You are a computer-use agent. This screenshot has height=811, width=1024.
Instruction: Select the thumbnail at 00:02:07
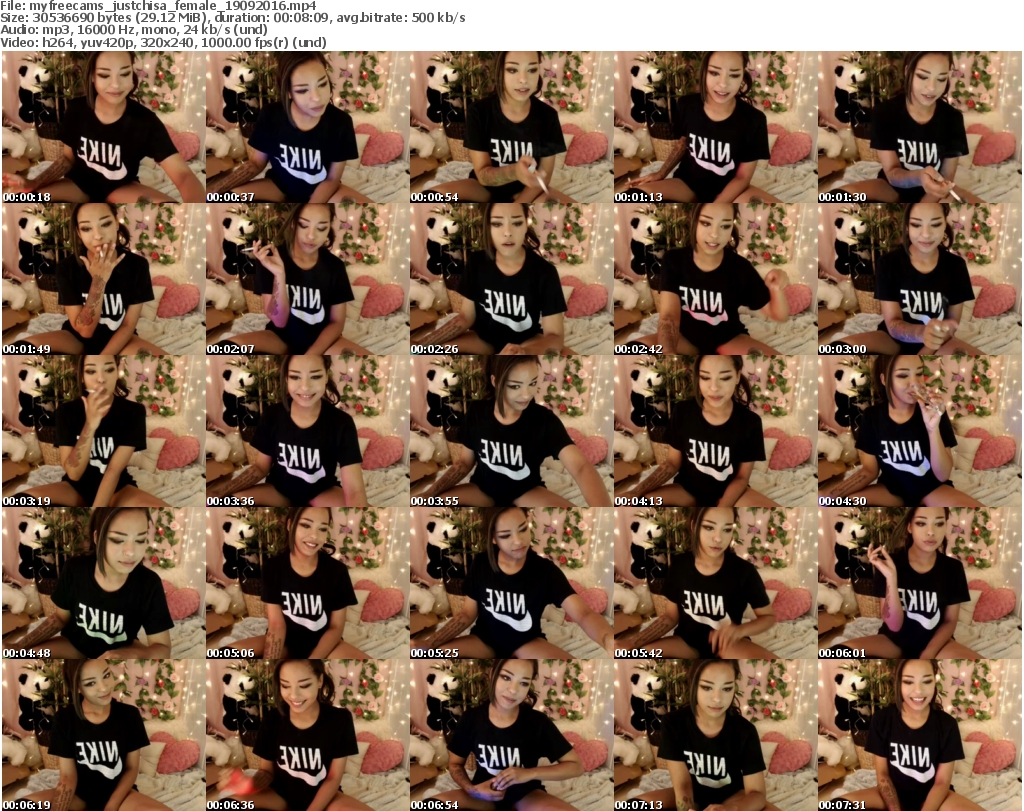[x=308, y=279]
